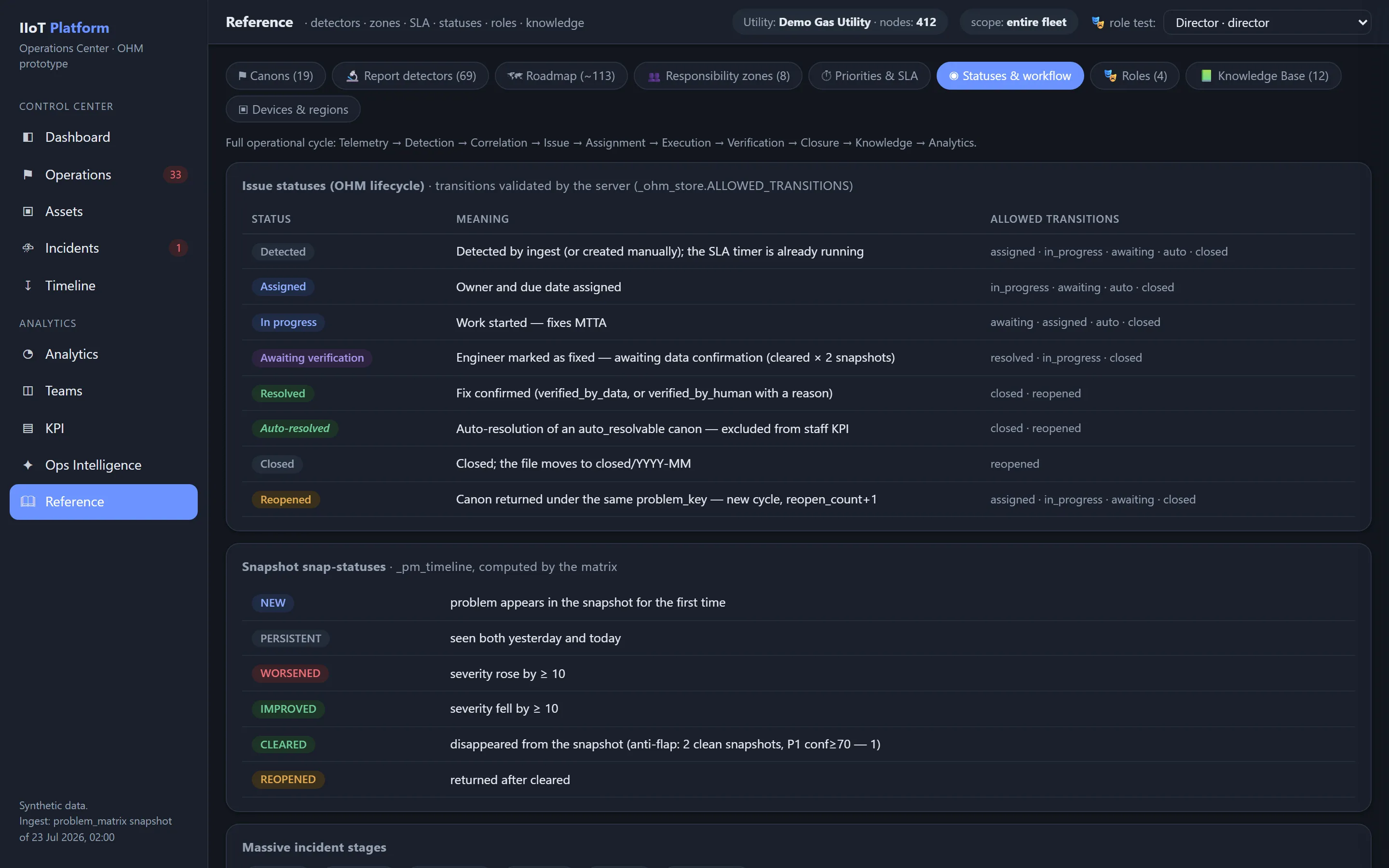Click the Incidents sidebar icon

27,248
